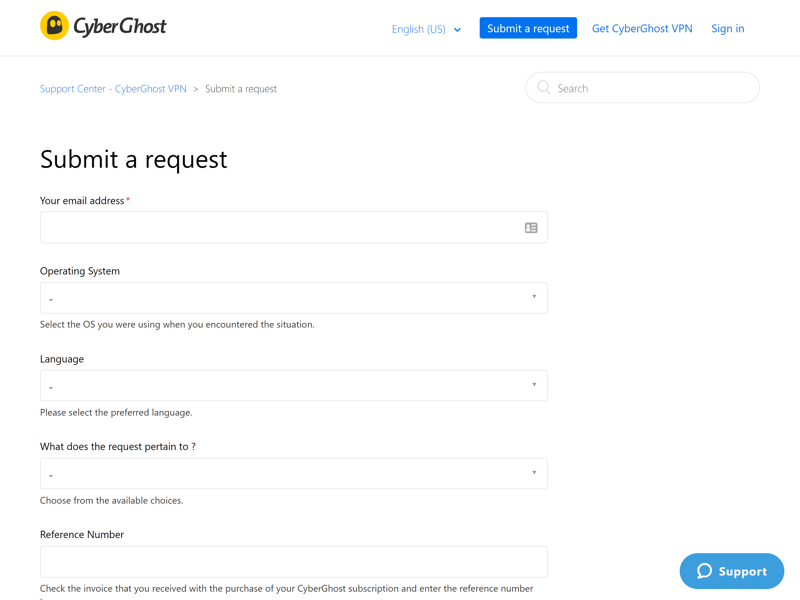Screen dimensions: 800x600
Task: Click the chat bubble icon on Support button
Action: coord(704,571)
